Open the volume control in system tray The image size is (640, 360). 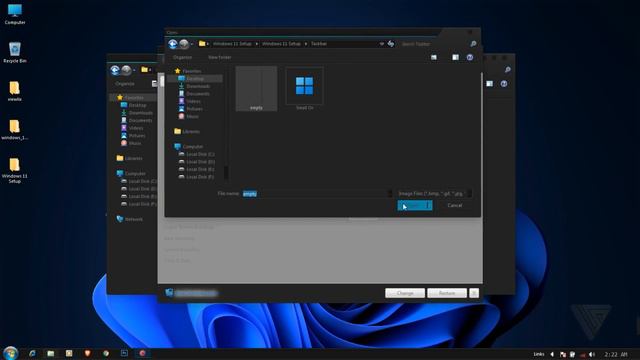tap(592, 354)
